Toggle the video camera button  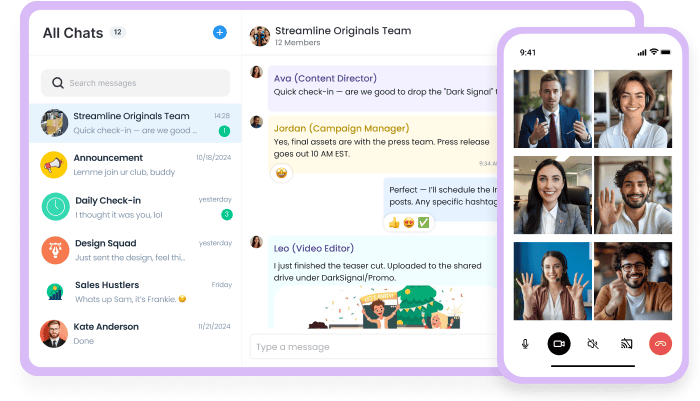click(559, 344)
